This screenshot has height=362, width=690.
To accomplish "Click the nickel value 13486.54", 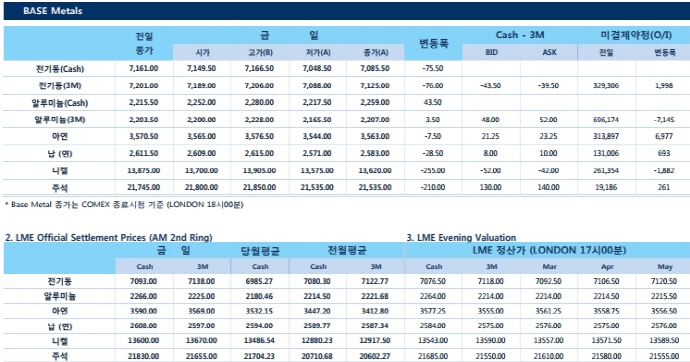I will [x=259, y=341].
